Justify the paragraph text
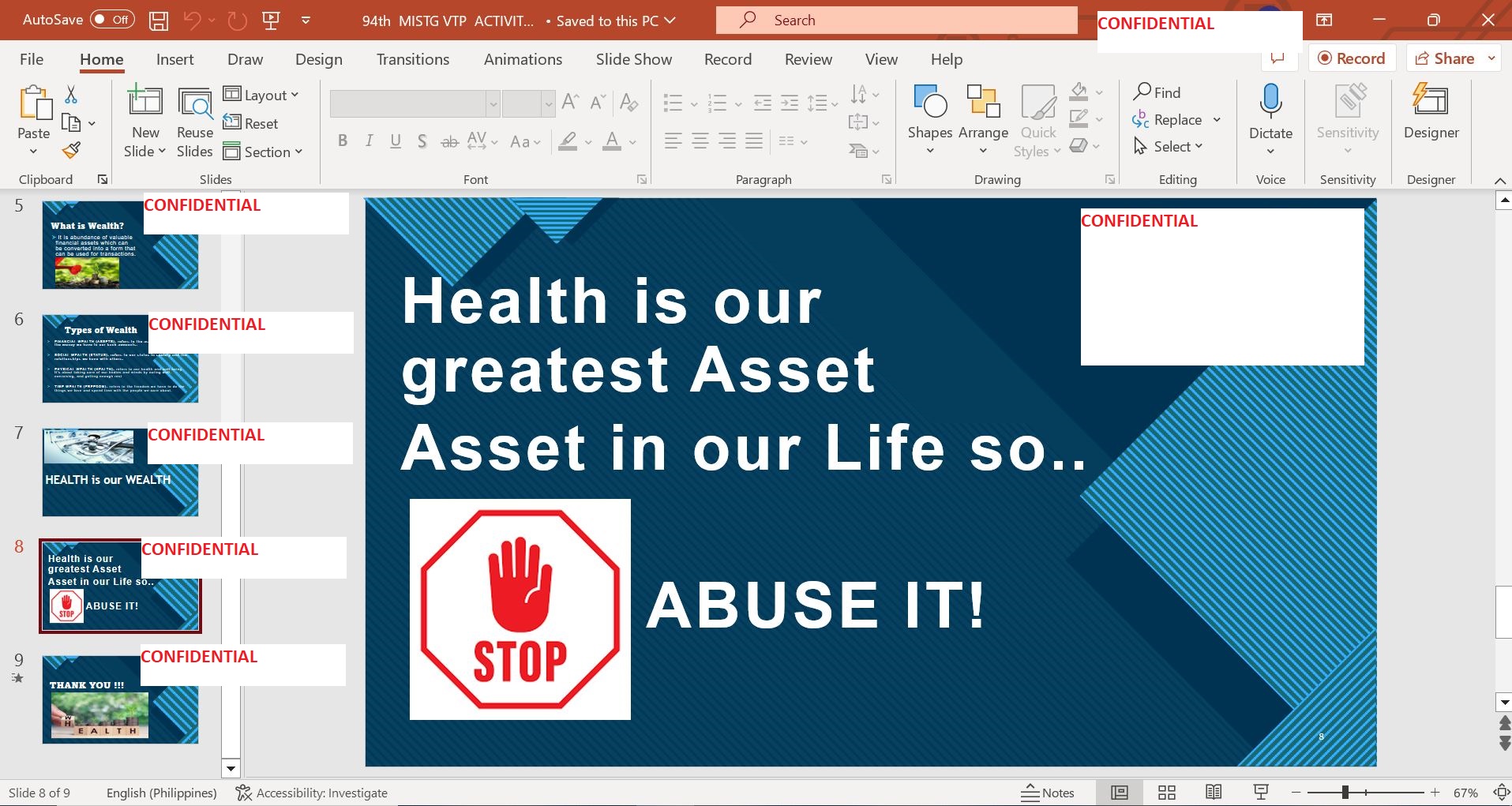 (x=754, y=141)
